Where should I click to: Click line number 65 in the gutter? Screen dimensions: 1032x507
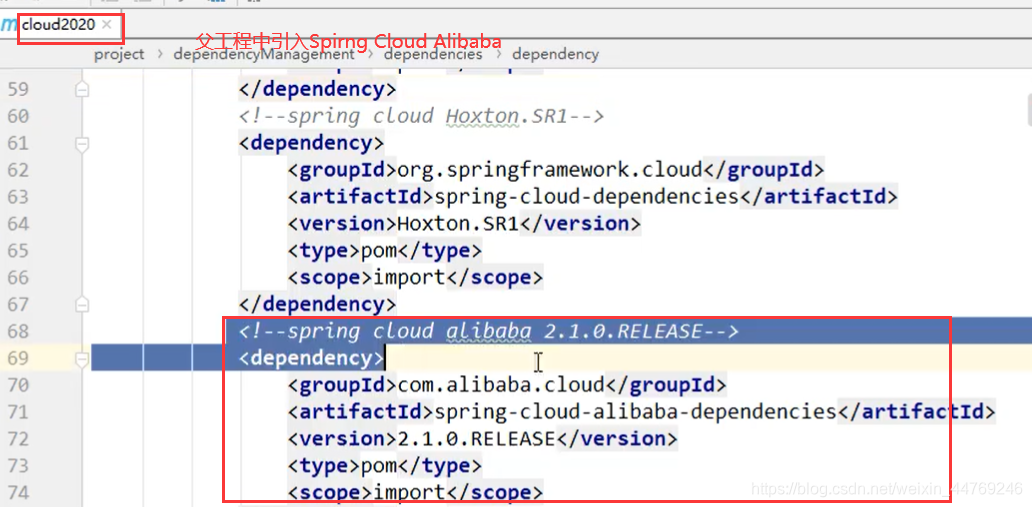[x=17, y=251]
